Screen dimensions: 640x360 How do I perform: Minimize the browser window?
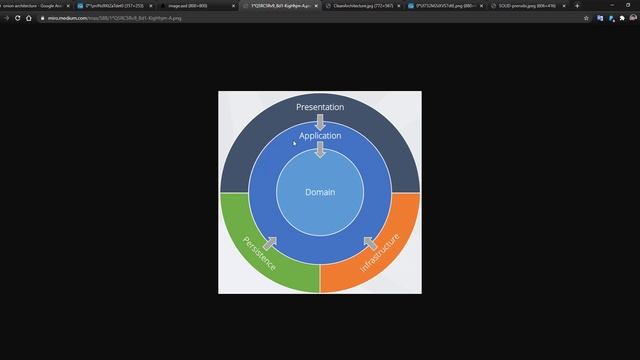pos(612,5)
